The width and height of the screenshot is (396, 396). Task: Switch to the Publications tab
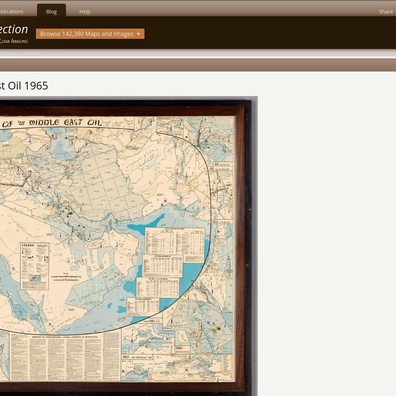(x=12, y=12)
